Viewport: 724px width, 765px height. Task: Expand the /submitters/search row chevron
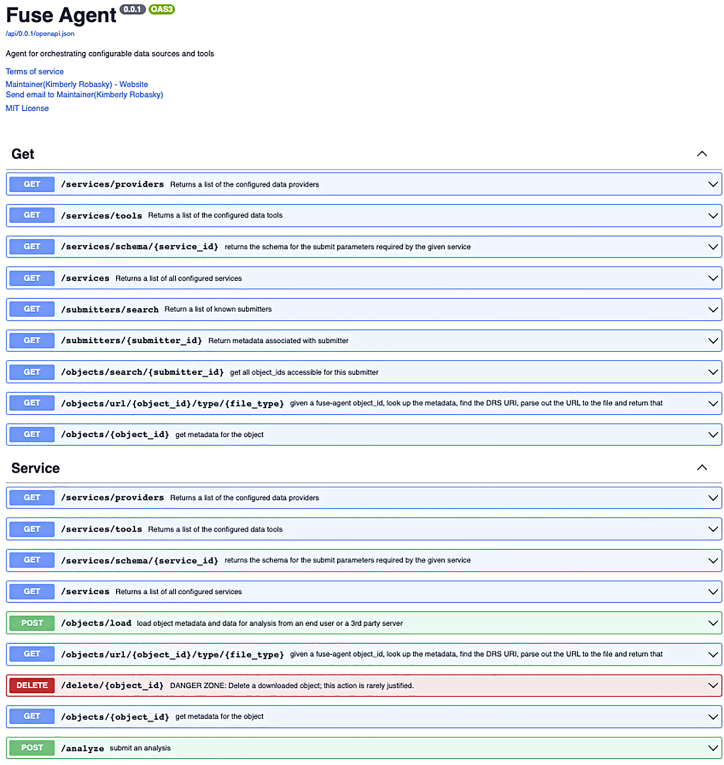tap(713, 309)
